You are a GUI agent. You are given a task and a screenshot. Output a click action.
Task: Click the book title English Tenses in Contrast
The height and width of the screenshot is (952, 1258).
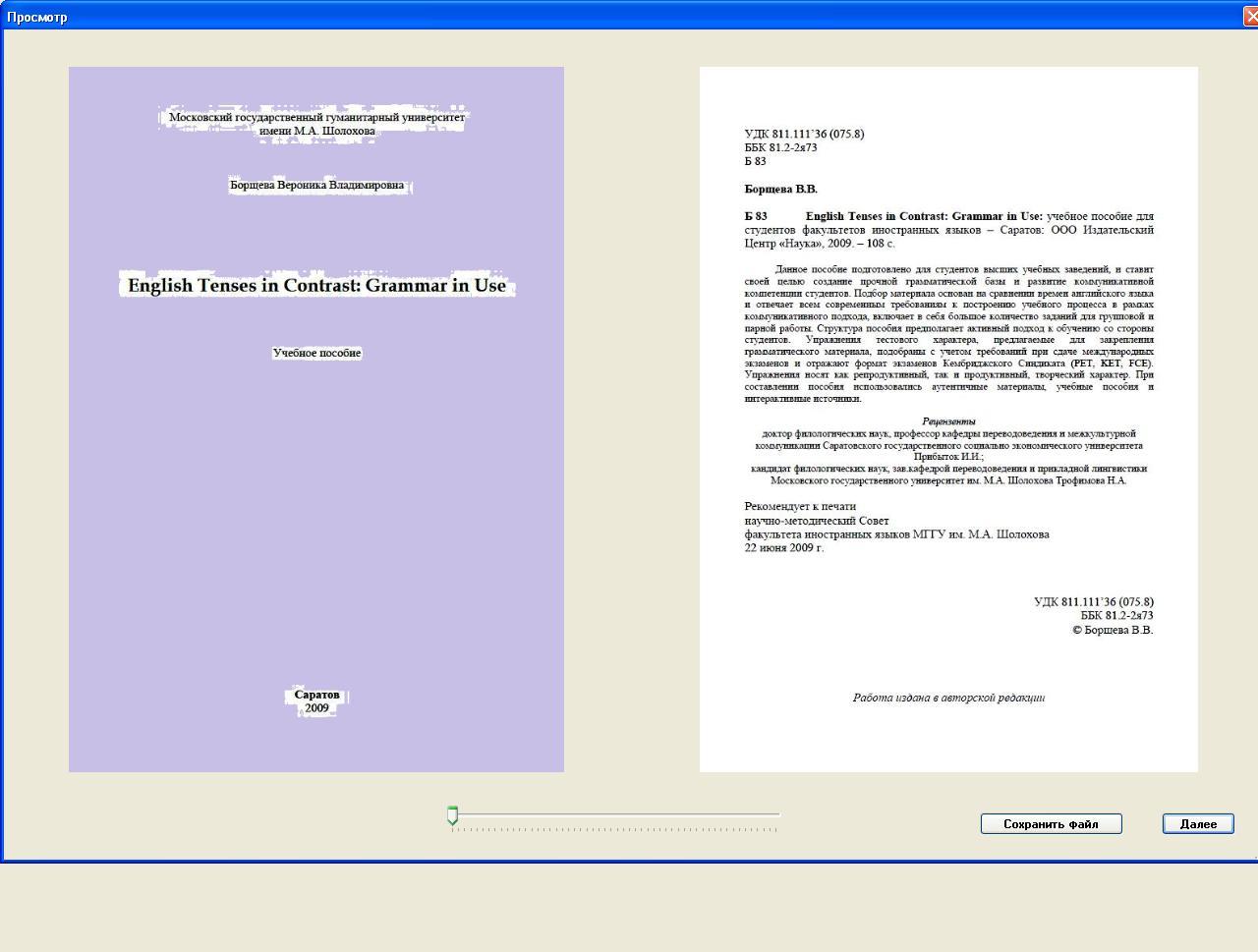pyautogui.click(x=316, y=286)
